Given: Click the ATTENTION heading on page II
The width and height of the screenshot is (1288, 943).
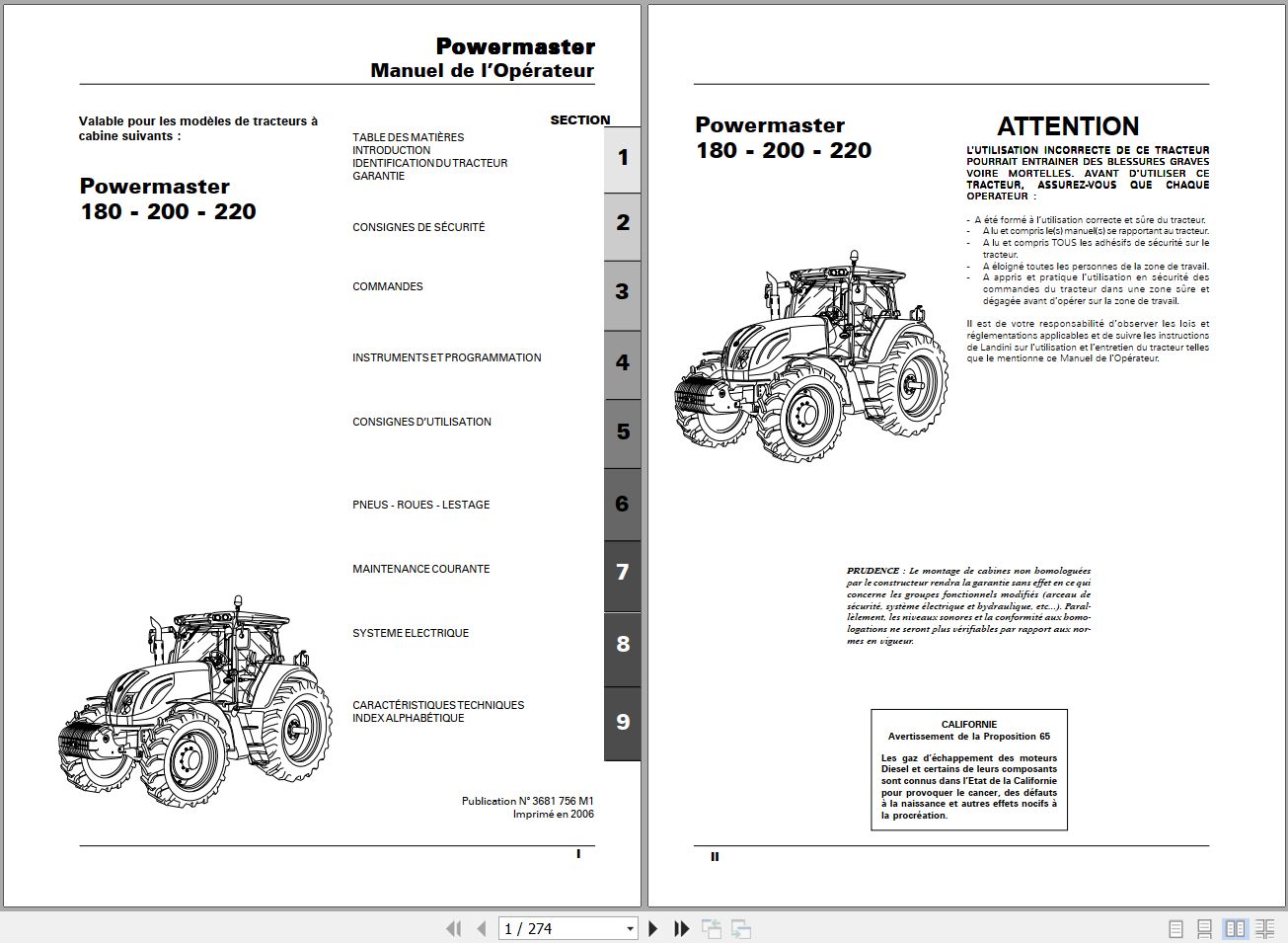Looking at the screenshot, I should point(1068,126).
